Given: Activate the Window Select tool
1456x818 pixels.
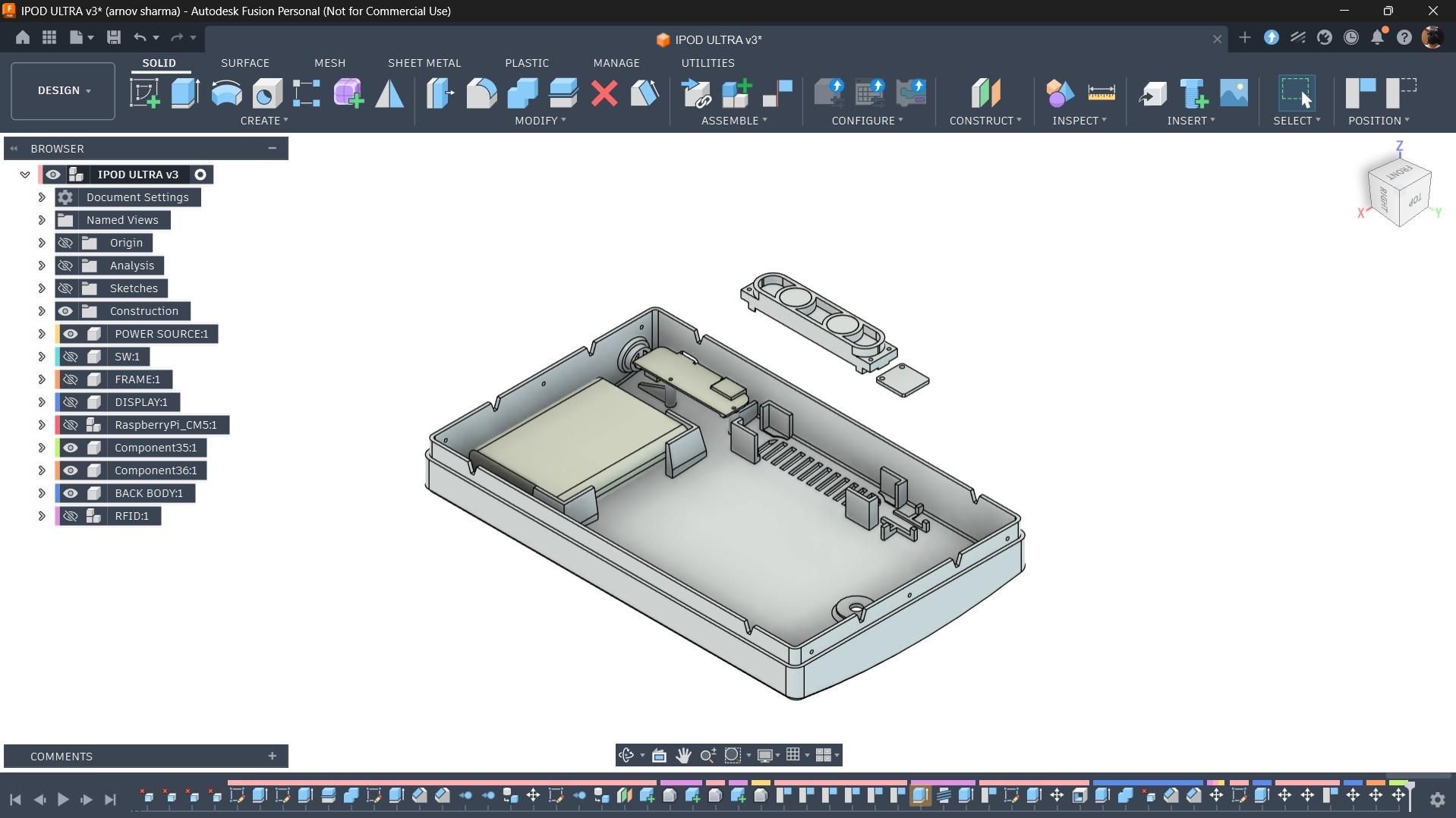Looking at the screenshot, I should pyautogui.click(x=1297, y=93).
